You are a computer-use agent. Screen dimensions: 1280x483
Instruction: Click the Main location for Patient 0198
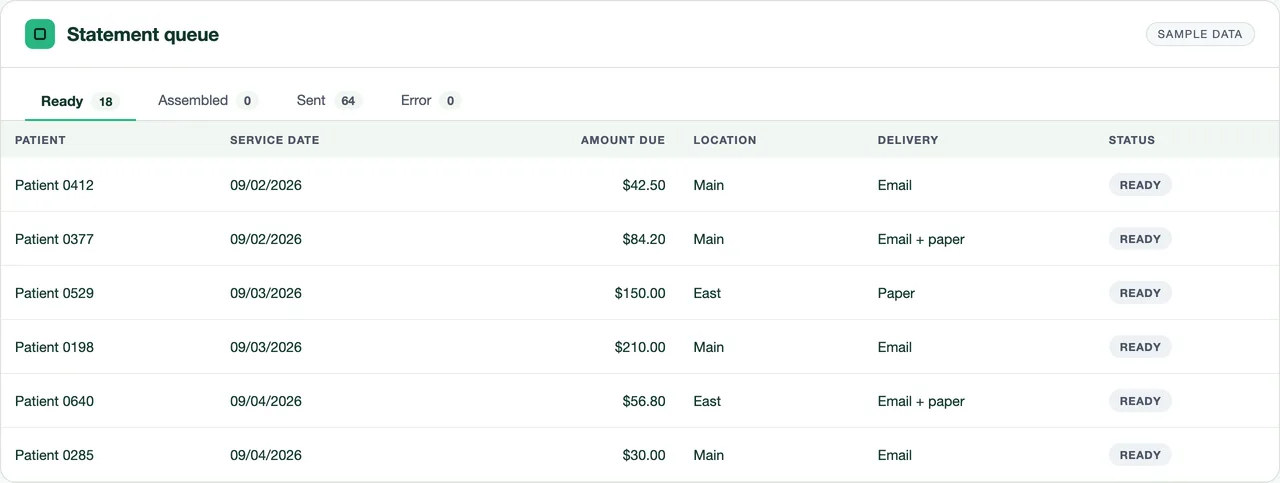709,347
